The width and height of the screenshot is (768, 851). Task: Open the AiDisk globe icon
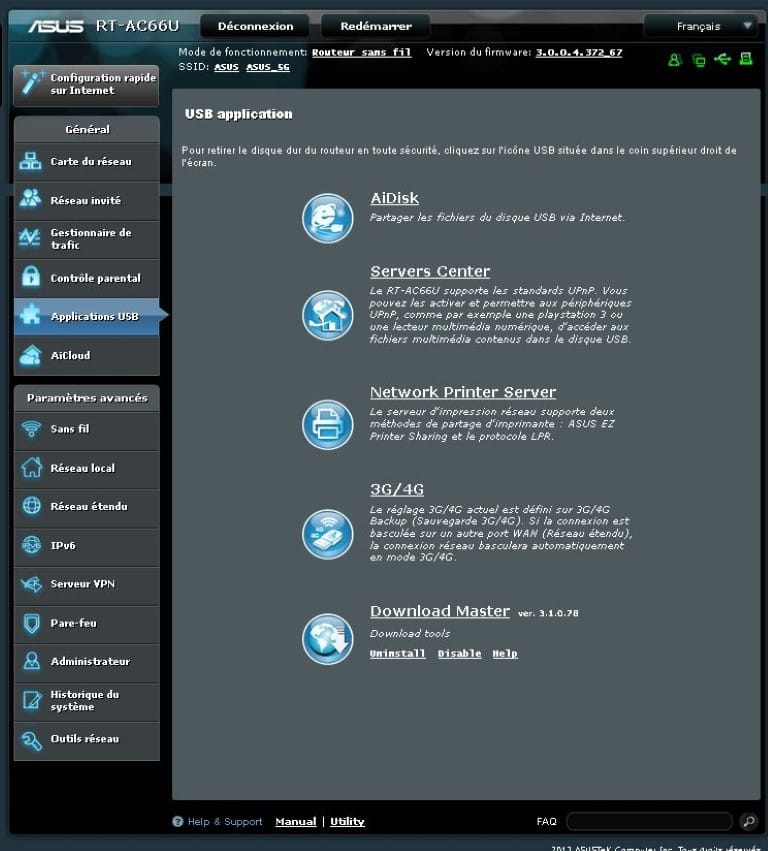pyautogui.click(x=327, y=218)
